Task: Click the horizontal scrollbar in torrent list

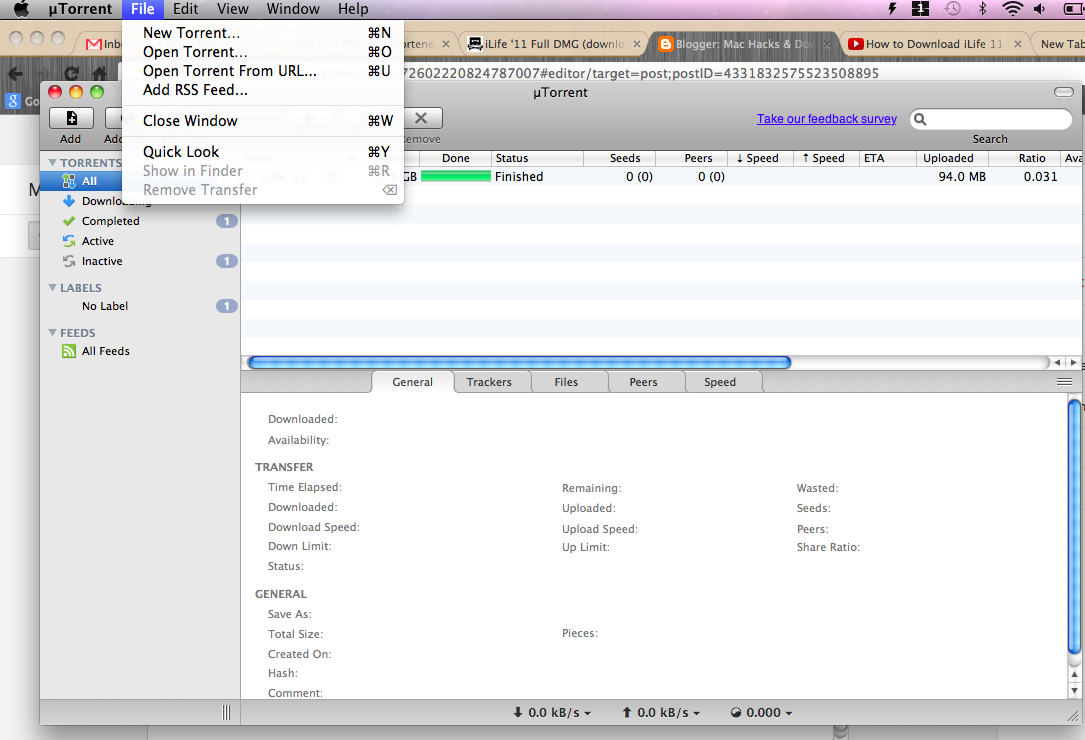Action: point(519,362)
